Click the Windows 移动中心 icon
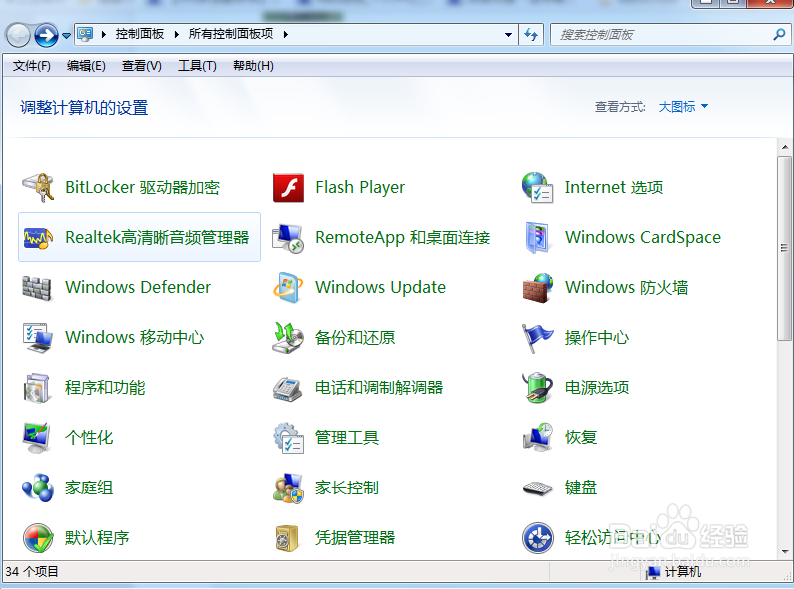Viewport: 794px width, 589px height. pyautogui.click(x=38, y=338)
